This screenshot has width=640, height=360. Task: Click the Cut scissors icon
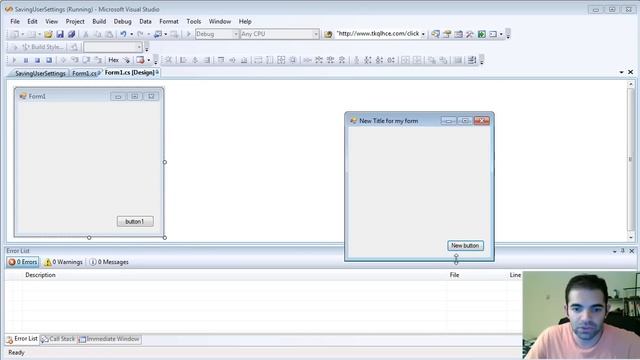point(86,34)
